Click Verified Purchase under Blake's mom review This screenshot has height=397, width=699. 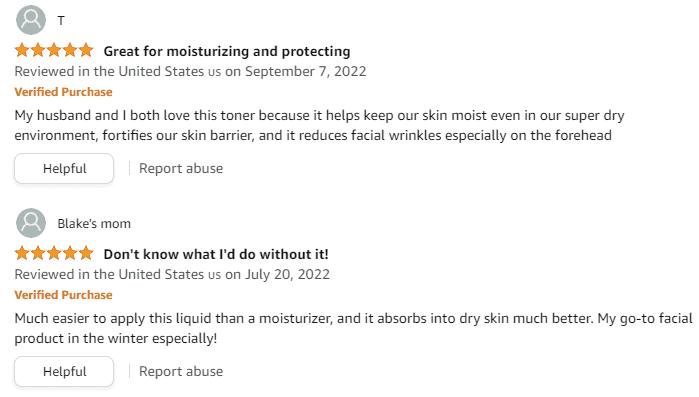coord(63,295)
